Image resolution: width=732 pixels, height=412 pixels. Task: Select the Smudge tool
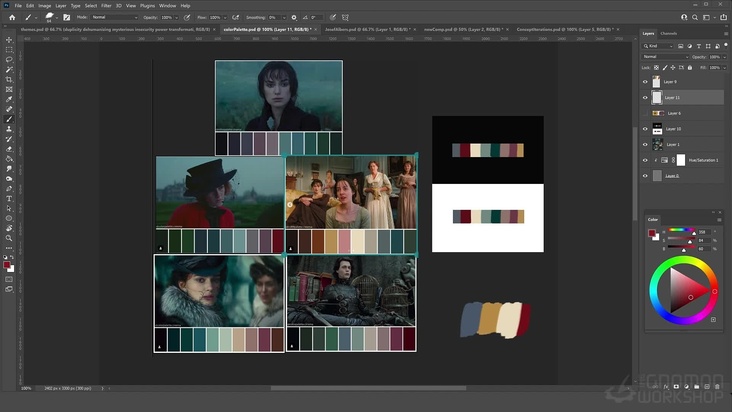[9, 169]
